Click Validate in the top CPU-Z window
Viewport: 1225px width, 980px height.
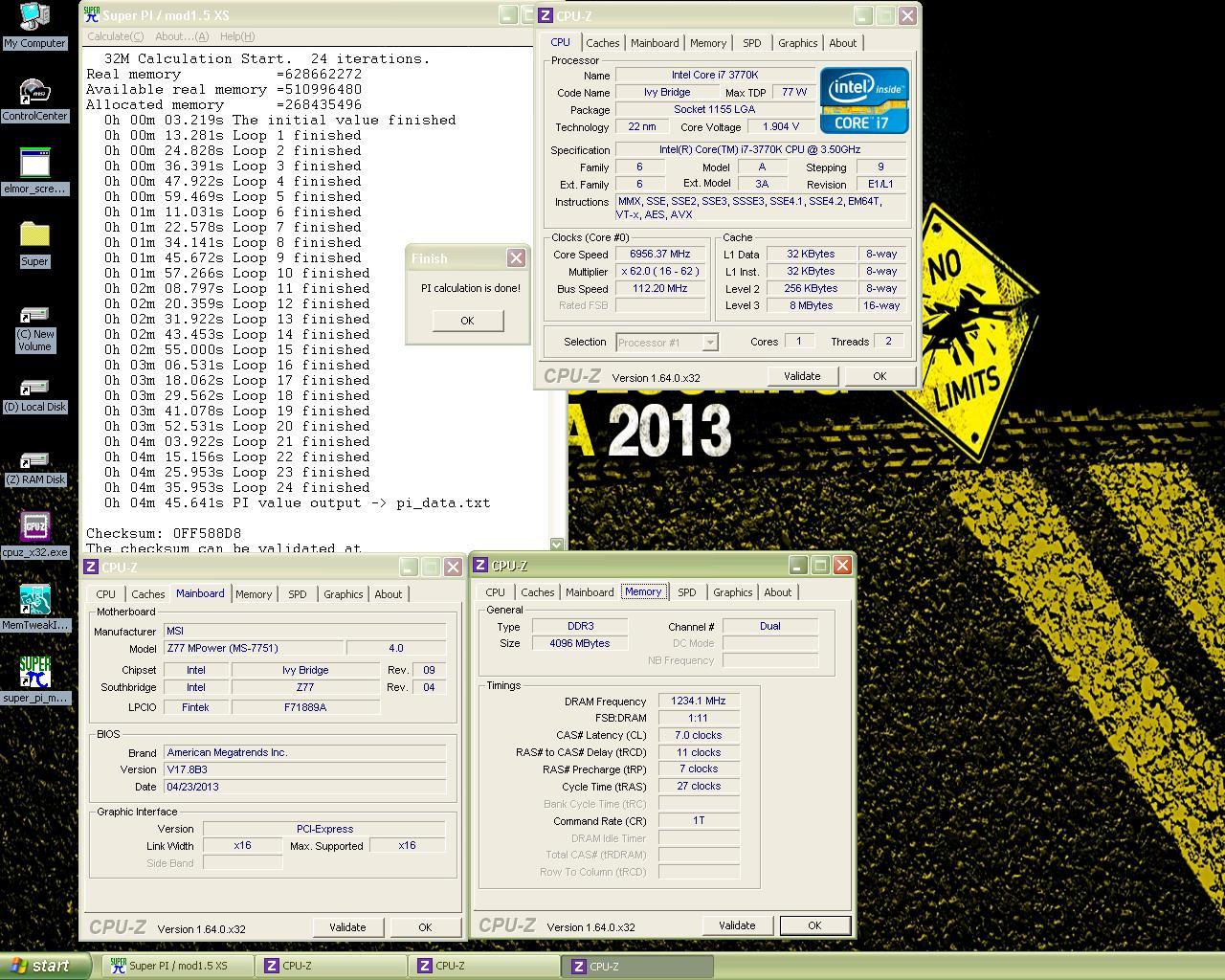point(802,376)
